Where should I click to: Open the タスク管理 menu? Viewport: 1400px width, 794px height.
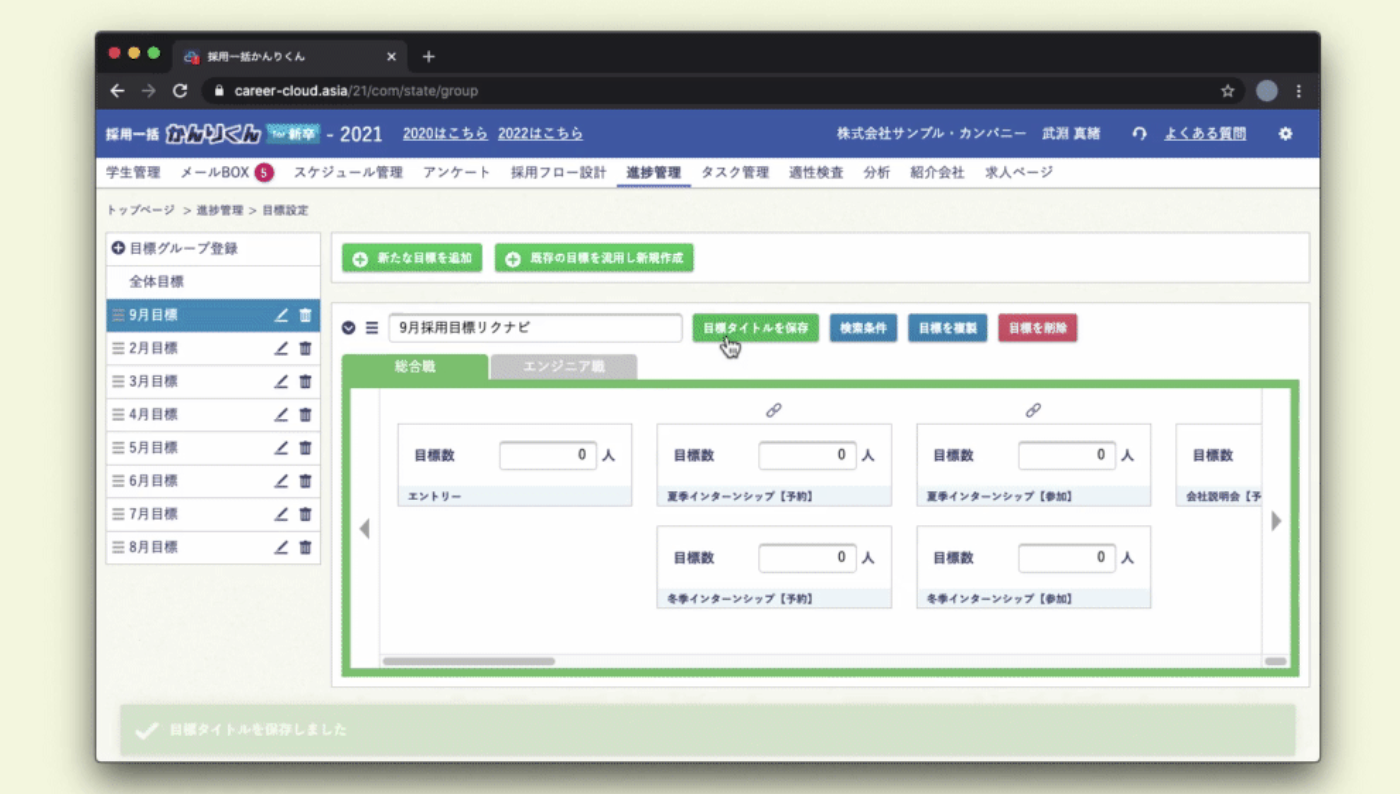(735, 172)
